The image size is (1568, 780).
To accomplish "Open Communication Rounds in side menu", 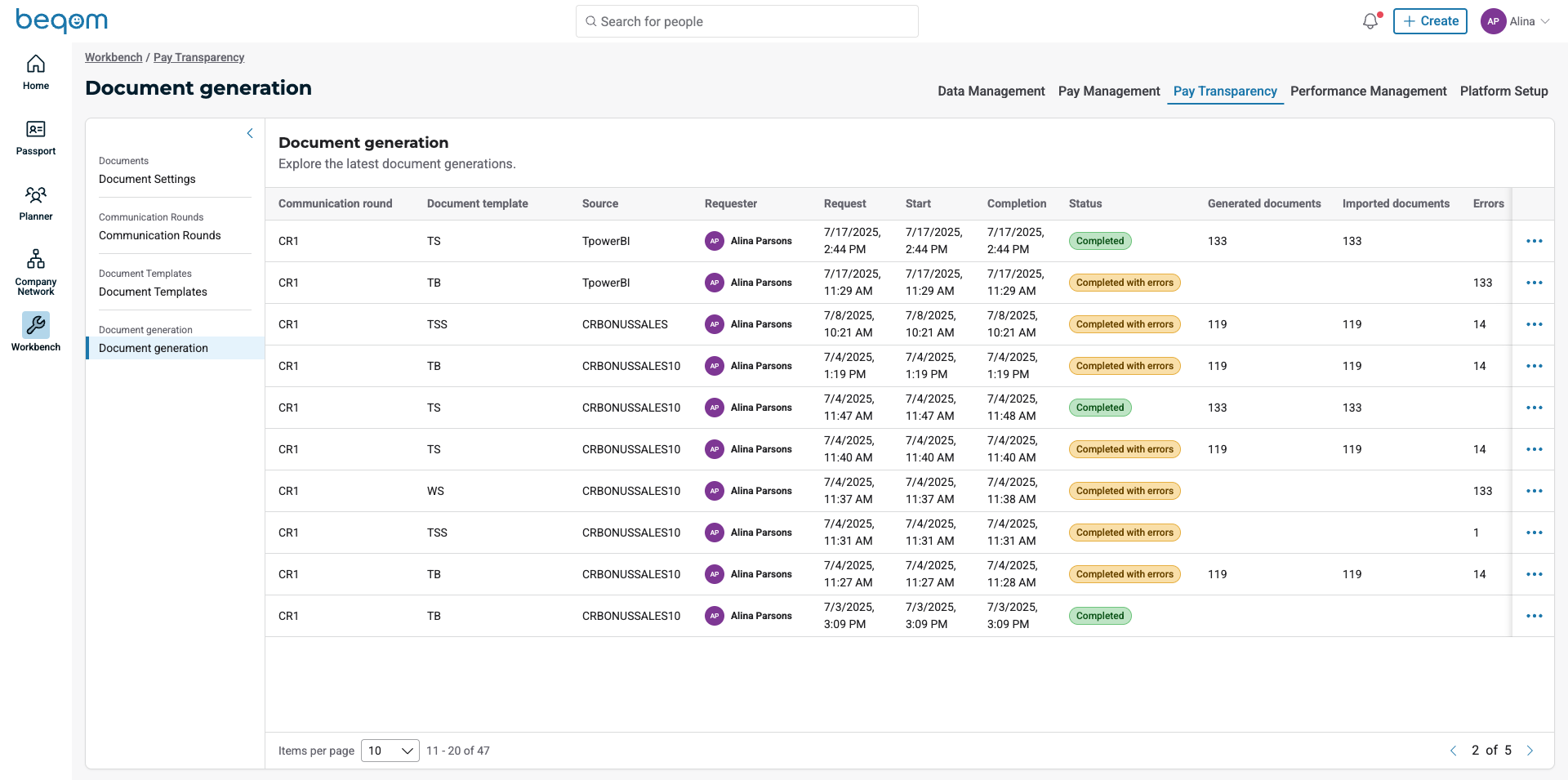I will pos(160,235).
